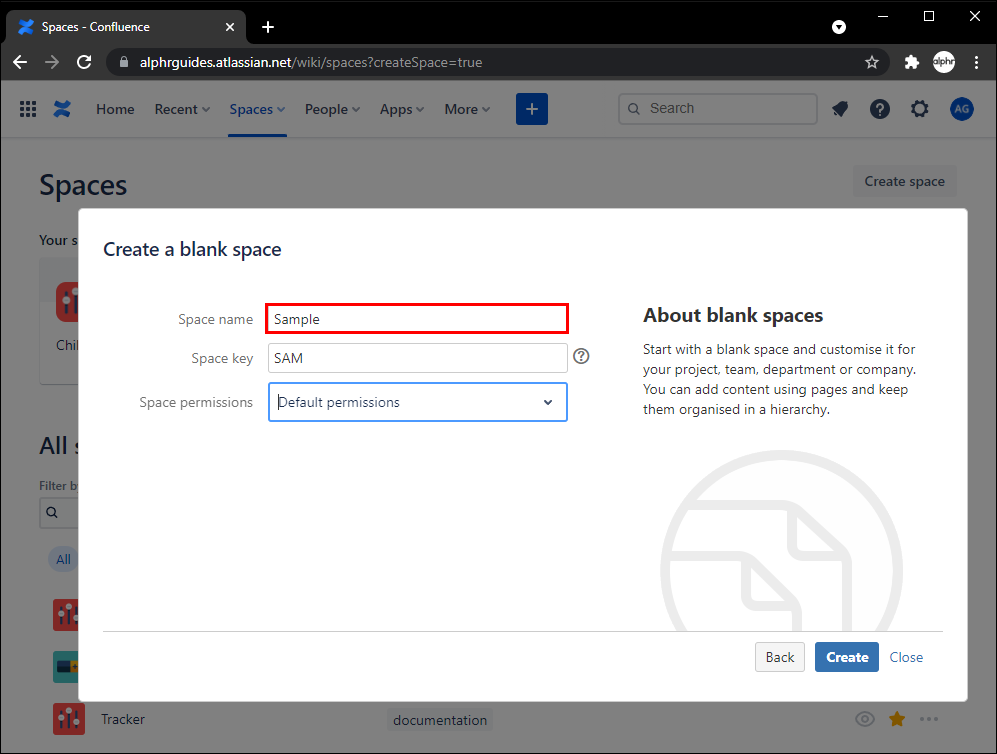
Task: Open the AG profile avatar
Action: (x=961, y=109)
